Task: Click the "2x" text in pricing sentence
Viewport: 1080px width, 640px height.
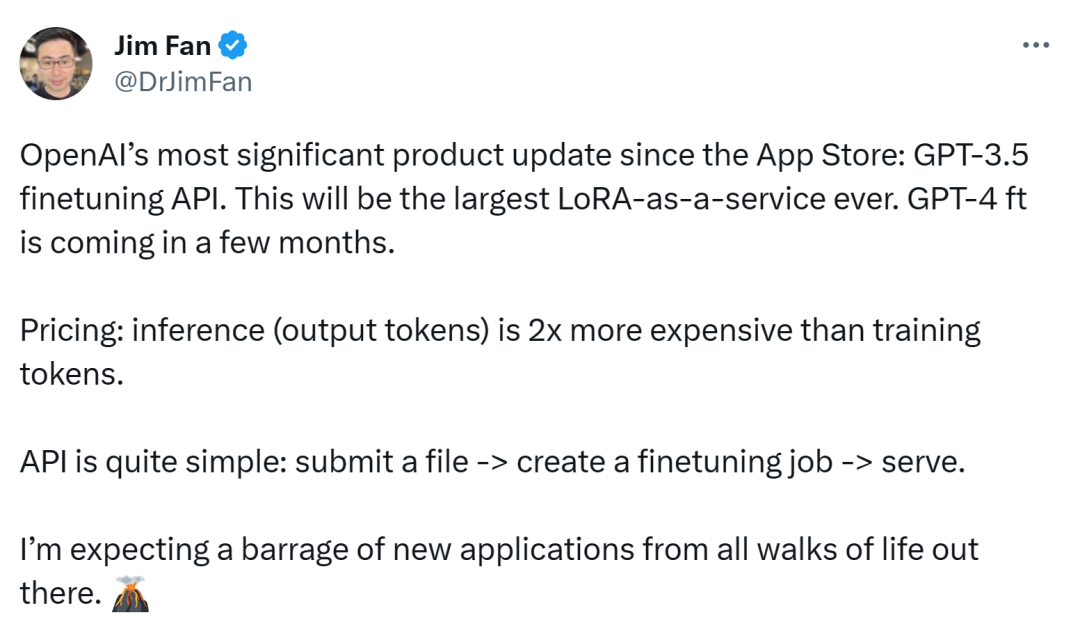Action: click(545, 331)
